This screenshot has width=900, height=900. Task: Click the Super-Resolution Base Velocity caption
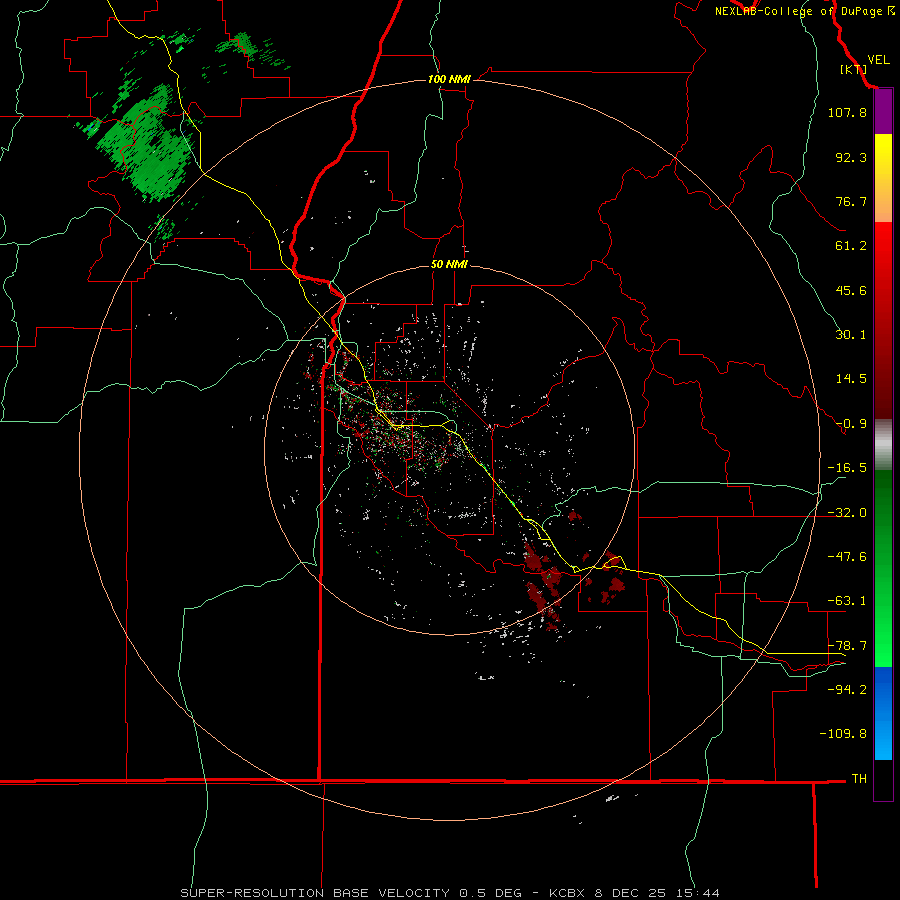pos(450,893)
